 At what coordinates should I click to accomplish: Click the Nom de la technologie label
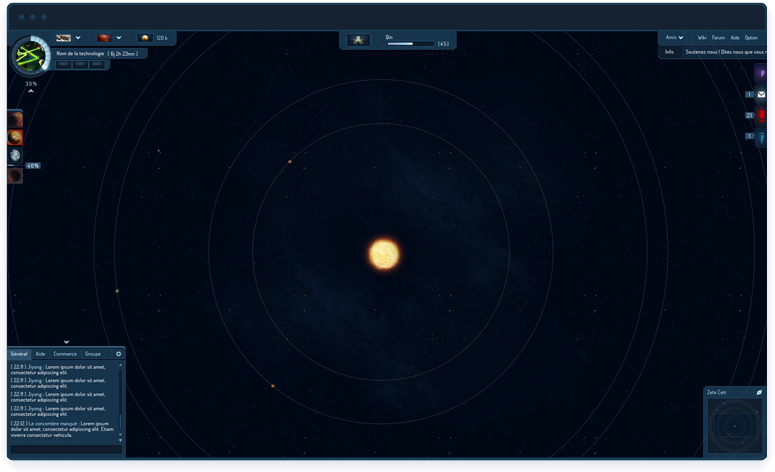[80, 53]
